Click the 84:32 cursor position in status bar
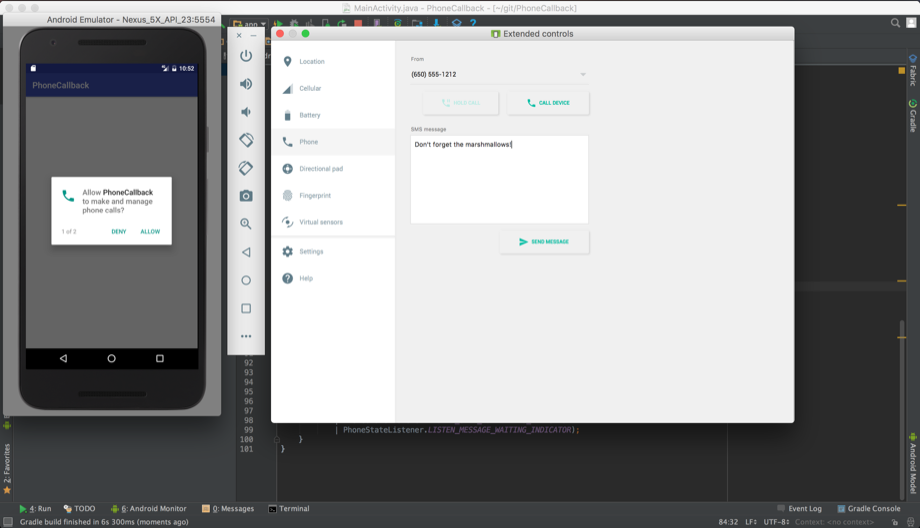 click(x=728, y=522)
